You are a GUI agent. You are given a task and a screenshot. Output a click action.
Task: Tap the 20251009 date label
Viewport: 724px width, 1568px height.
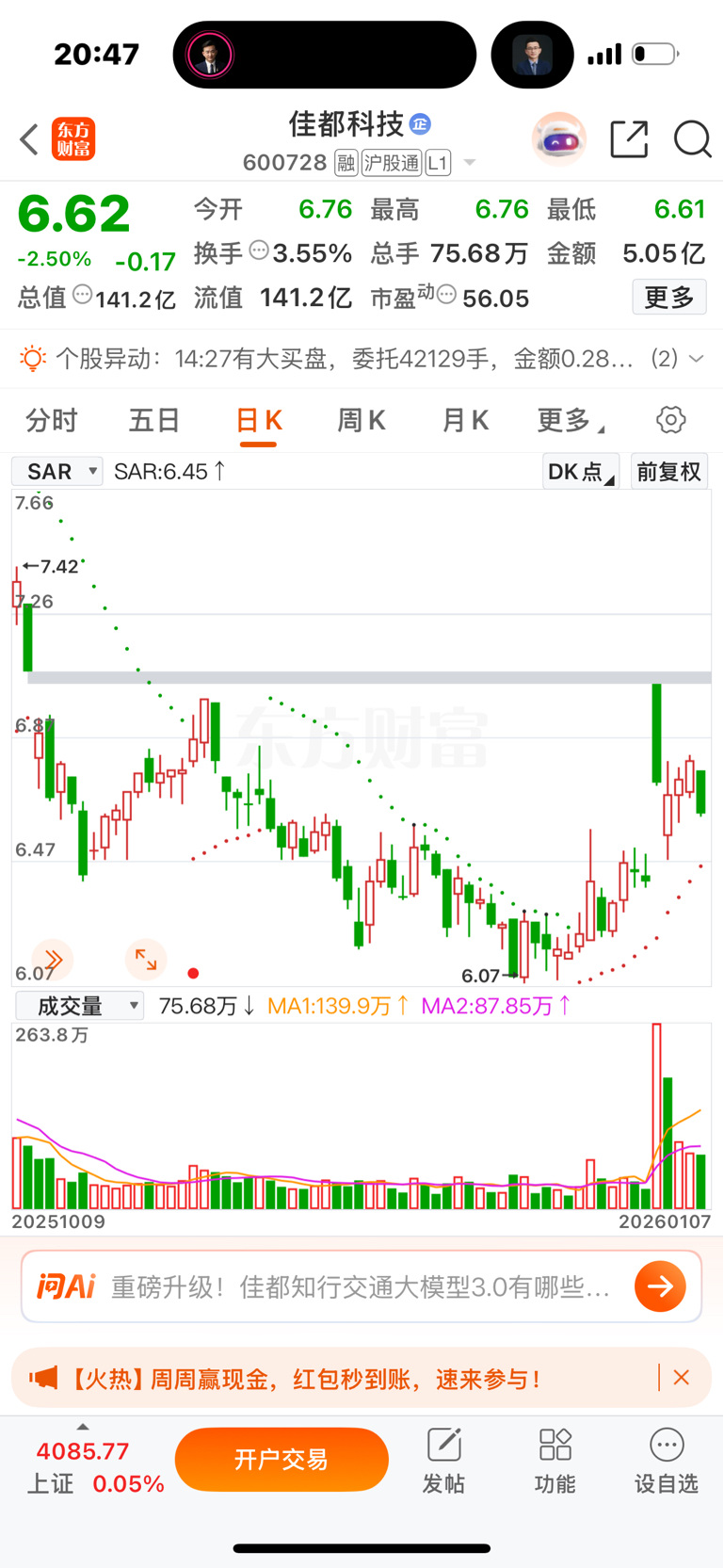point(58,1221)
